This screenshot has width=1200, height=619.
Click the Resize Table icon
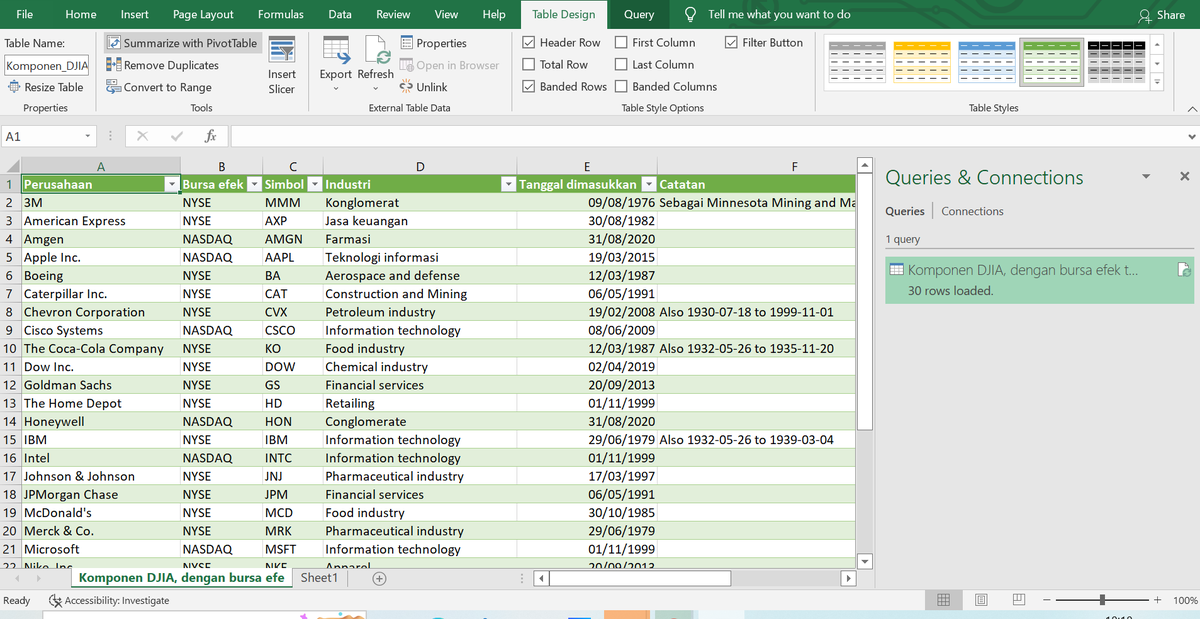tap(13, 87)
